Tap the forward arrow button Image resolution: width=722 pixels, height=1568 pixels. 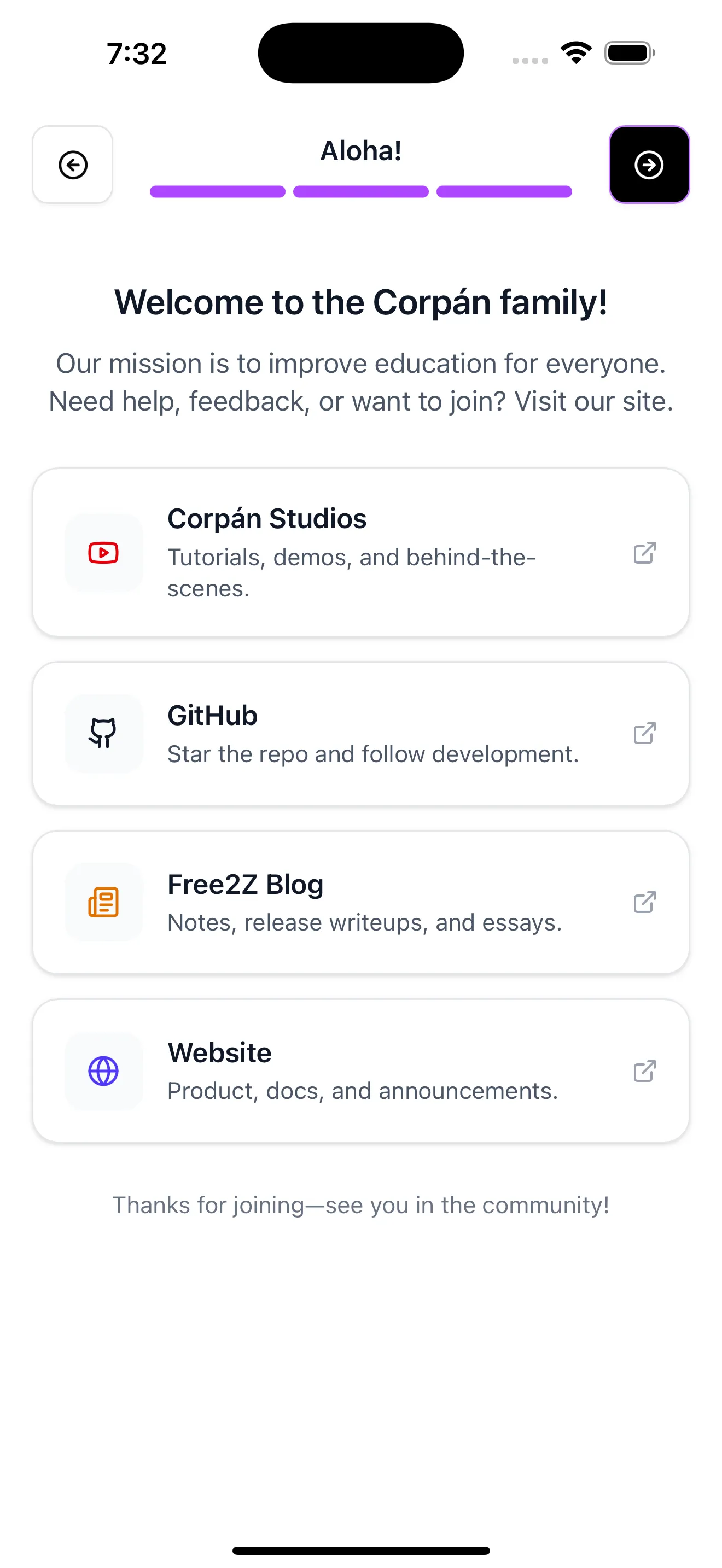click(649, 165)
